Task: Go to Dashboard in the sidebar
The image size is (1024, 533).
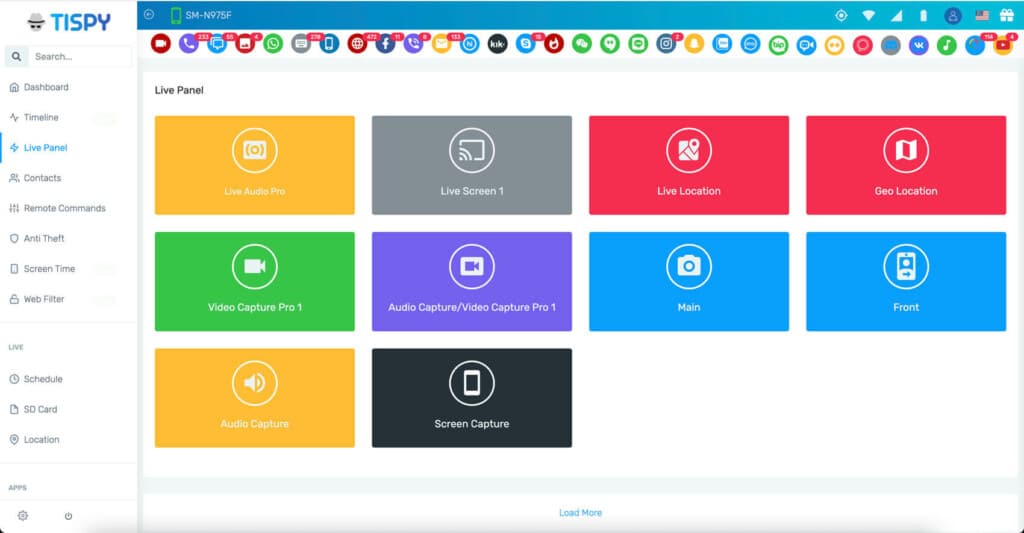Action: point(46,87)
